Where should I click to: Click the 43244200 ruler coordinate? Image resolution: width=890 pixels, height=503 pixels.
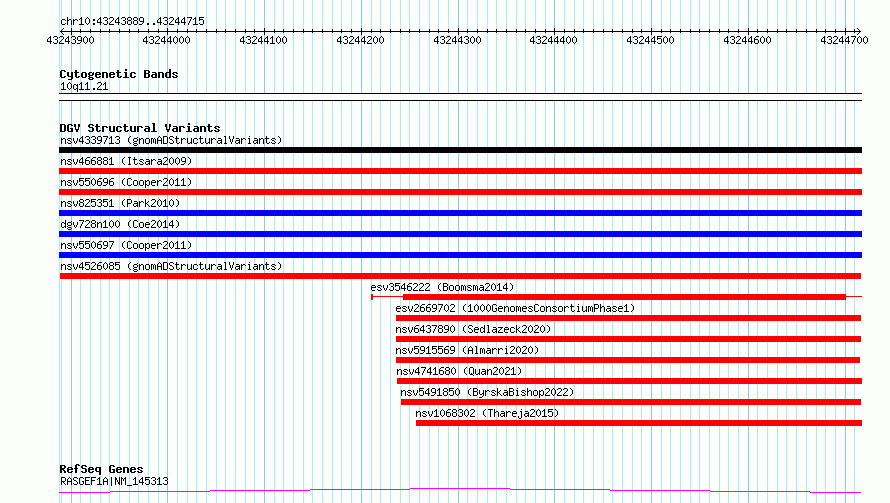[360, 40]
